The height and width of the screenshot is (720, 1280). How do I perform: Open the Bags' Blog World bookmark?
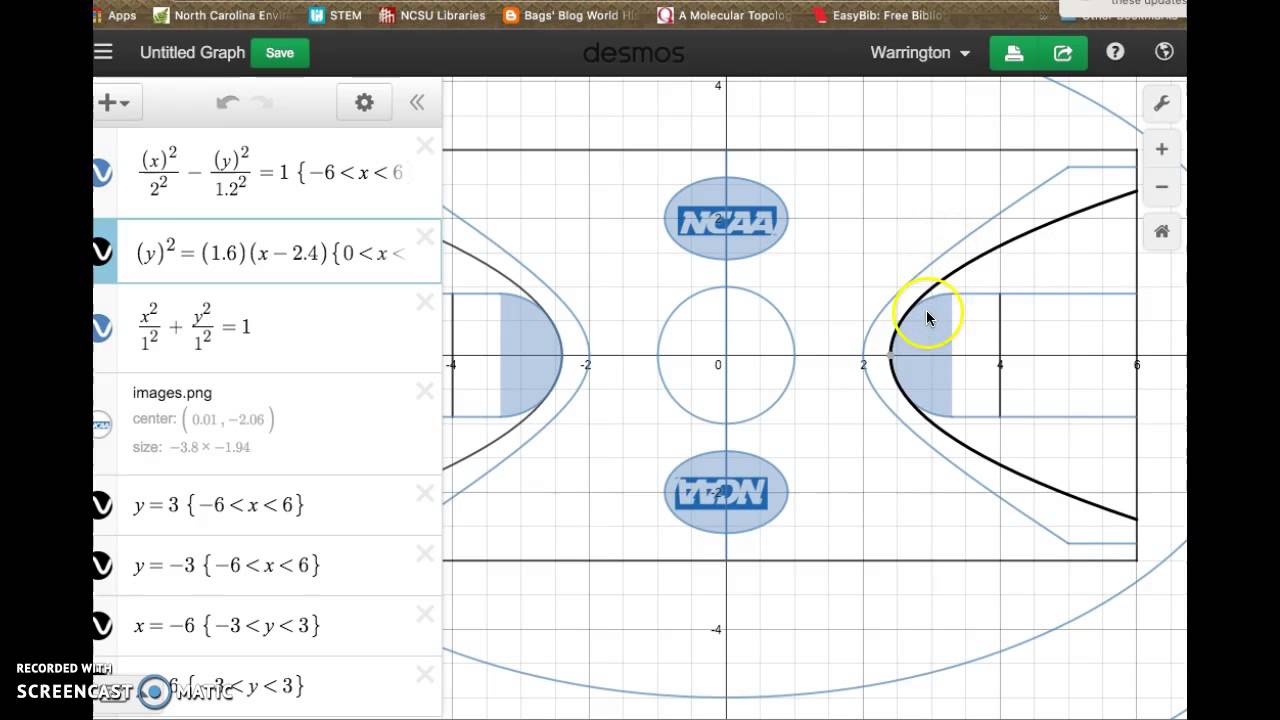pos(571,15)
